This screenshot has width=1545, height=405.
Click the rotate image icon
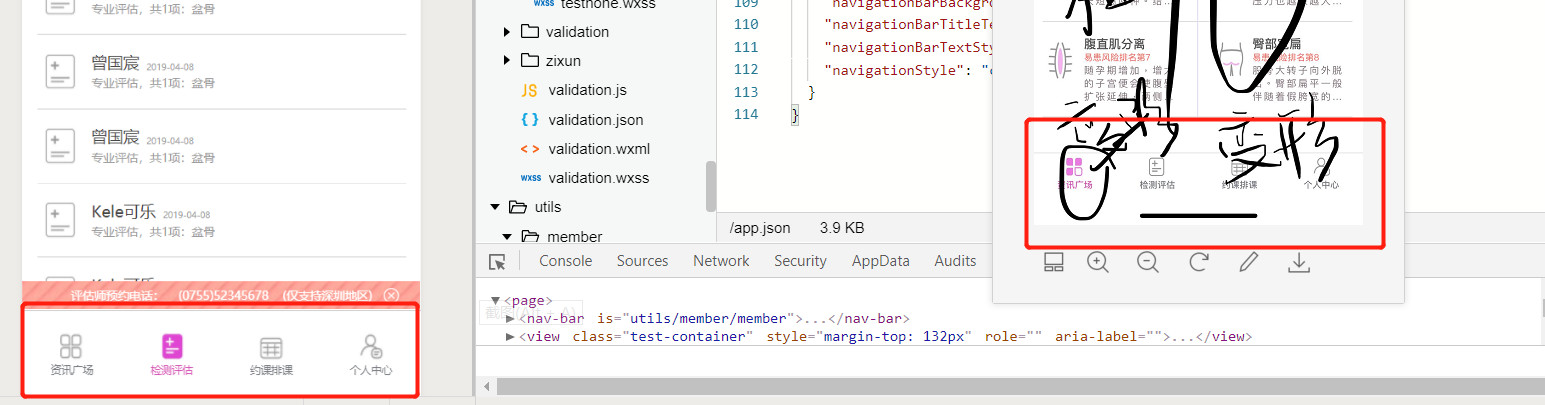coord(1198,262)
